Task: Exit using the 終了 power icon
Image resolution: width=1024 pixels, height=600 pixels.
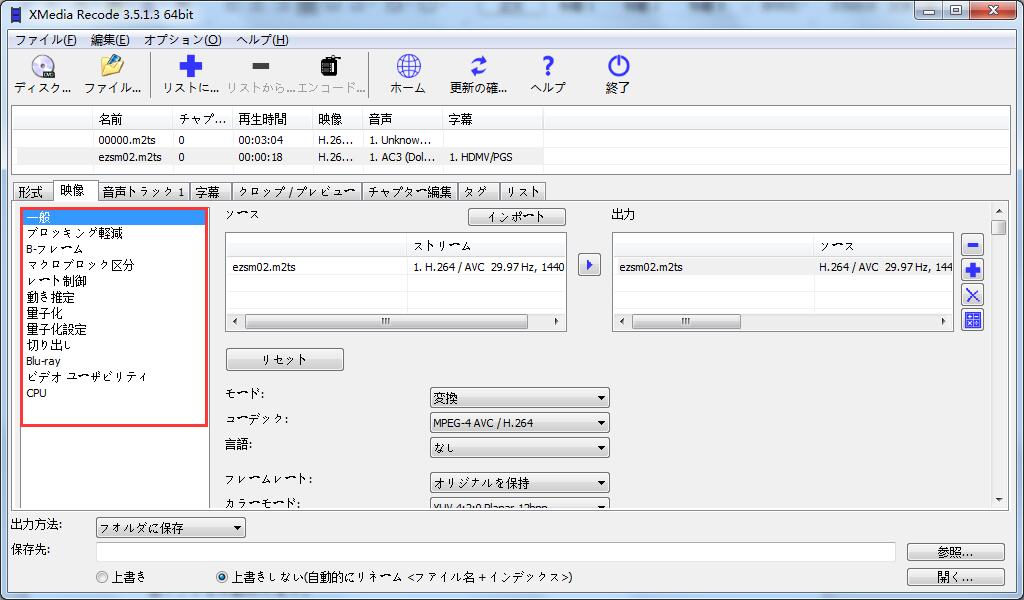Action: coord(618,74)
